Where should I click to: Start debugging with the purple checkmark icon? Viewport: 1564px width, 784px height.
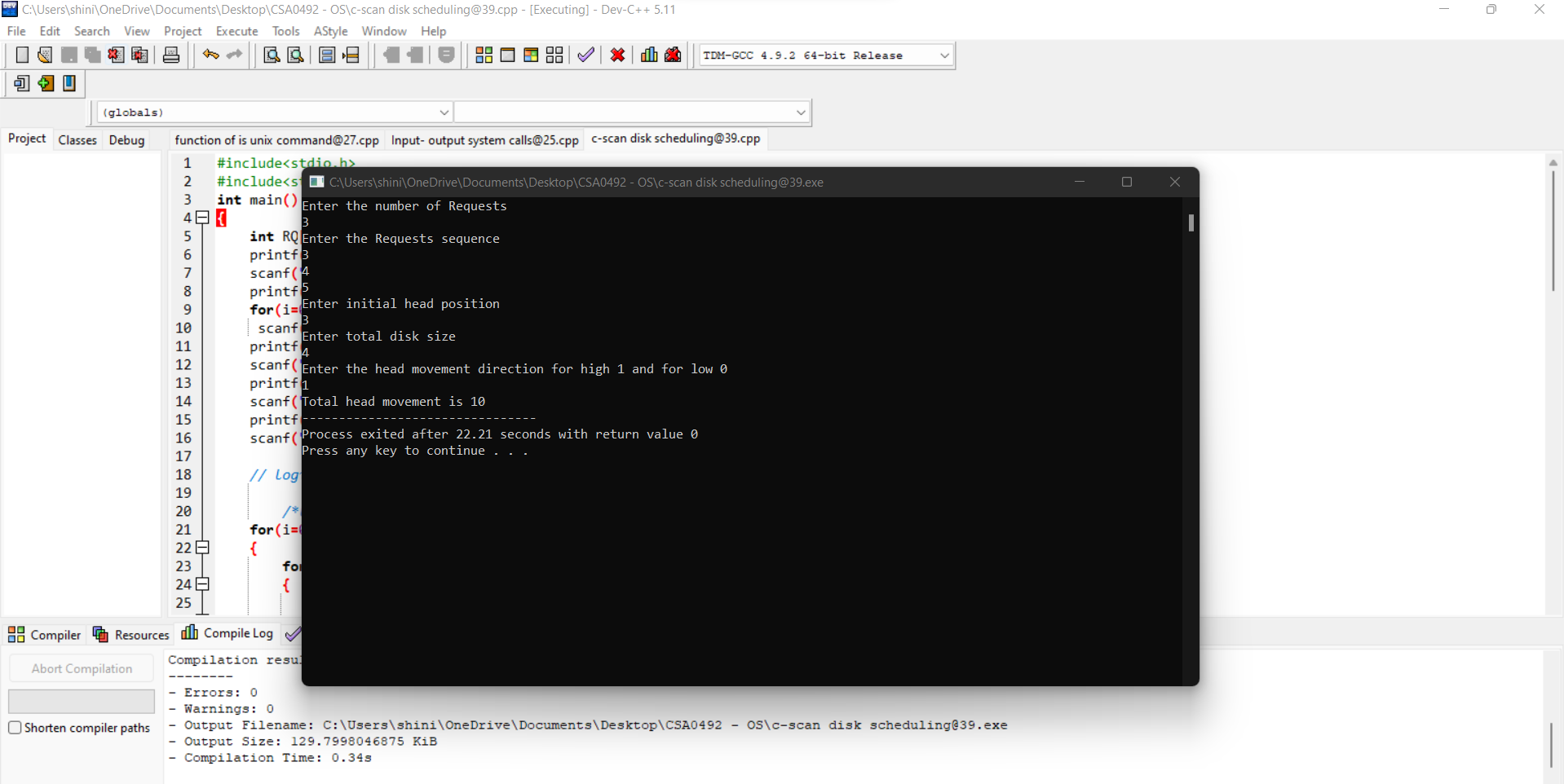click(585, 55)
